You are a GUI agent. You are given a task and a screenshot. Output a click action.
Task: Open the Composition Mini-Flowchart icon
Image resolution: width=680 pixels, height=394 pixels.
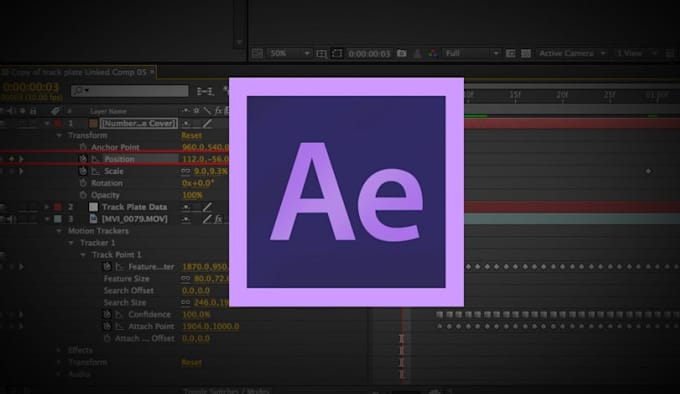click(x=205, y=91)
